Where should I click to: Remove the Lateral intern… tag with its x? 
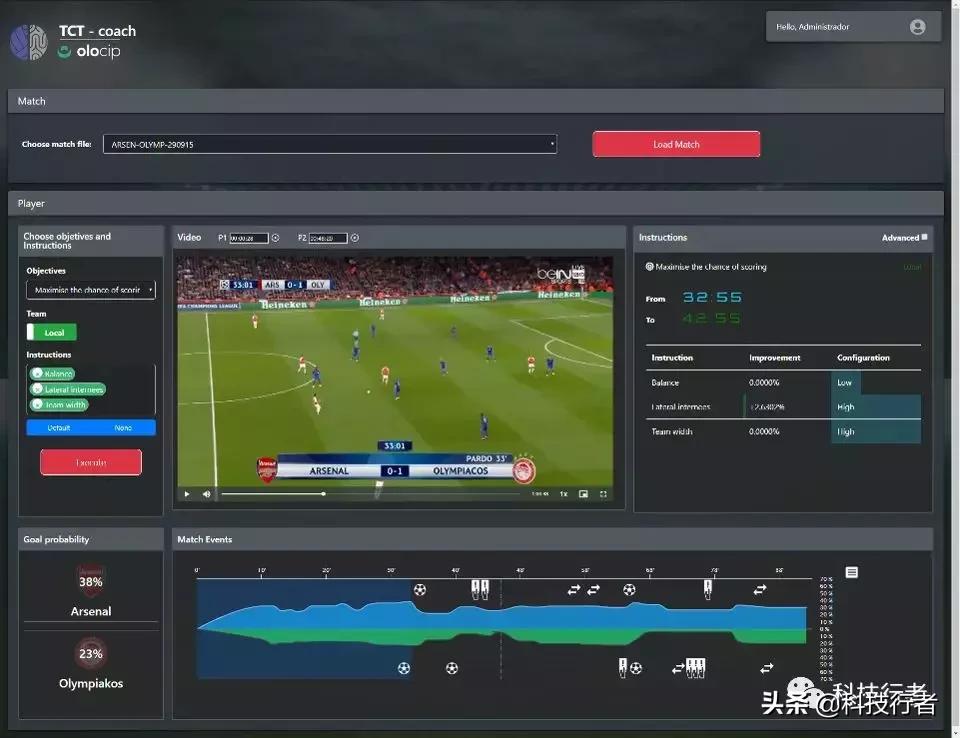[37, 389]
